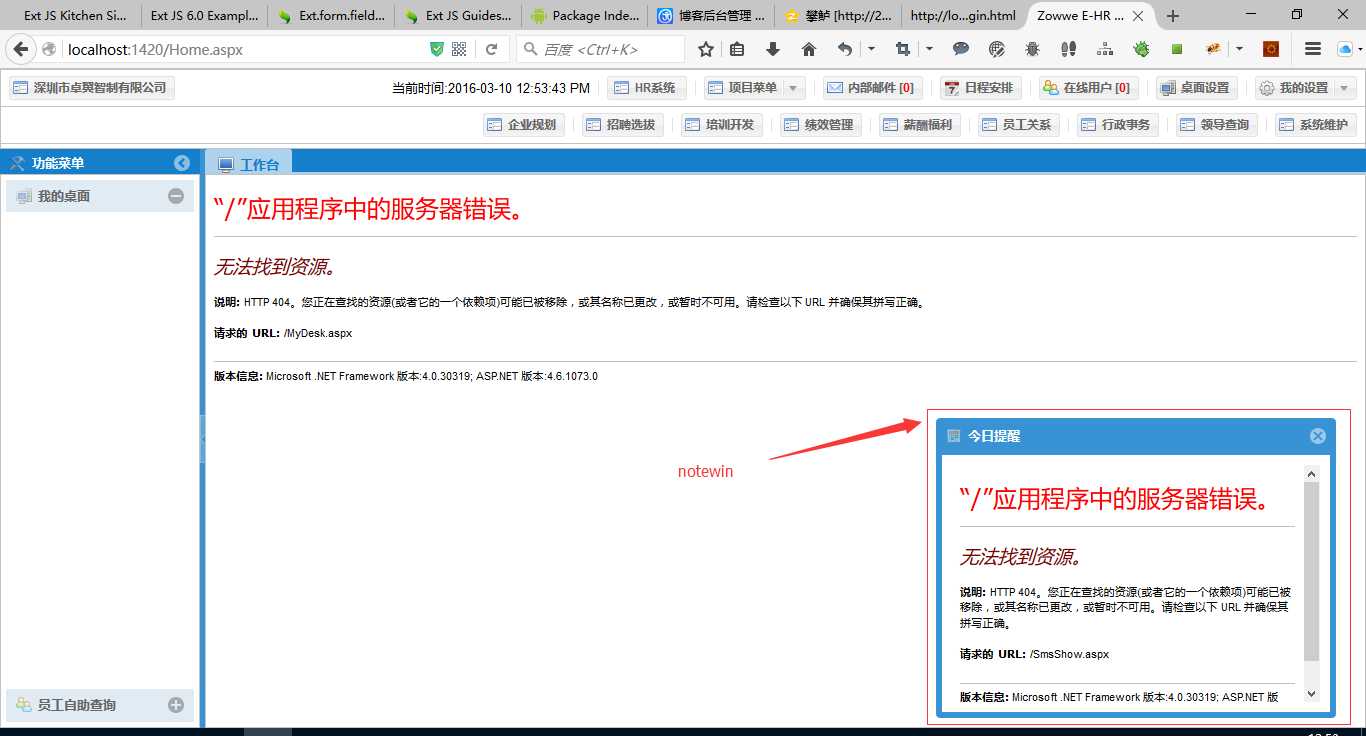This screenshot has width=1366, height=736.
Task: Switch to the Package Index browser tab
Action: click(584, 16)
